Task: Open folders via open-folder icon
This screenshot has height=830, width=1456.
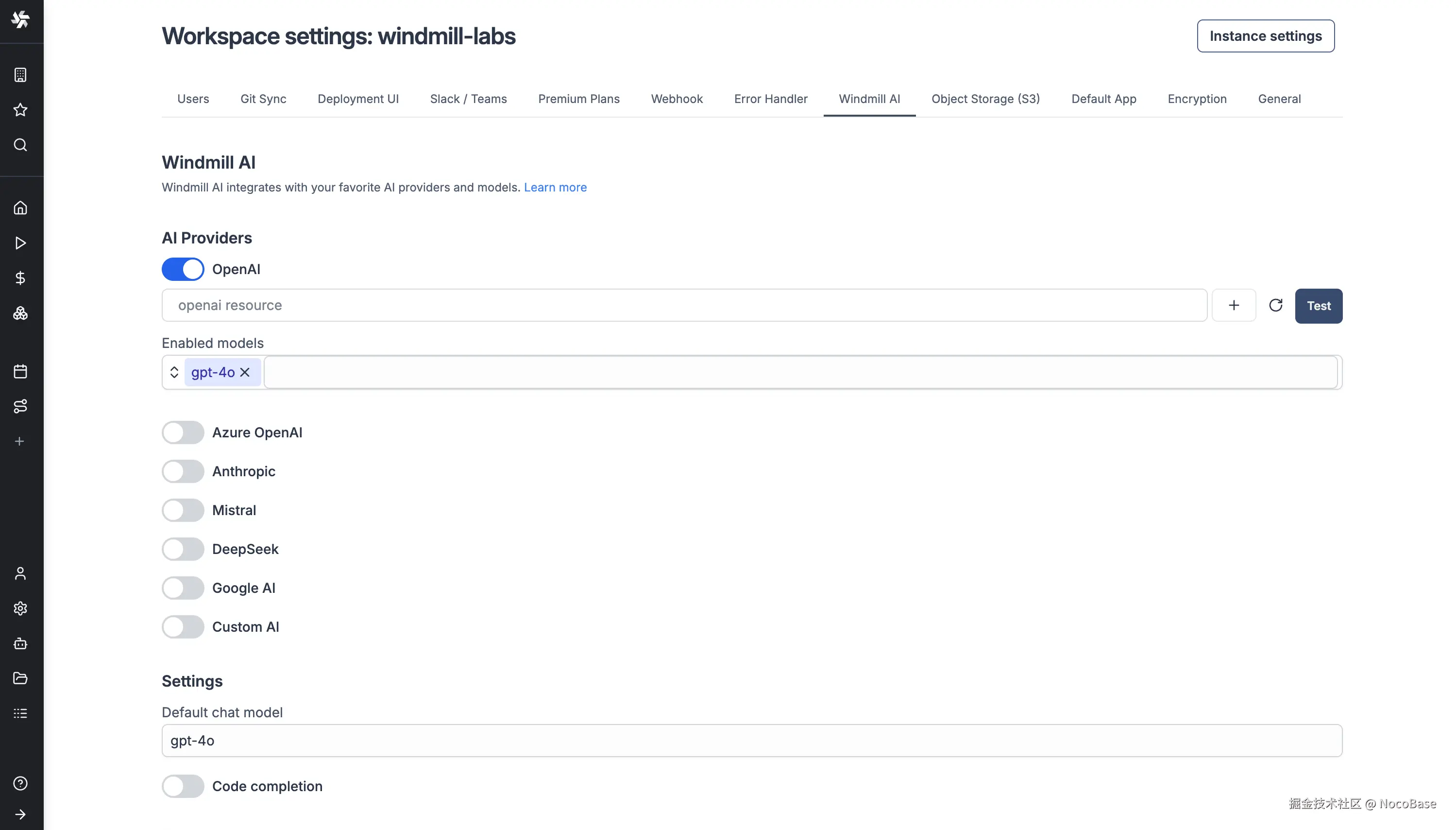Action: coord(20,678)
